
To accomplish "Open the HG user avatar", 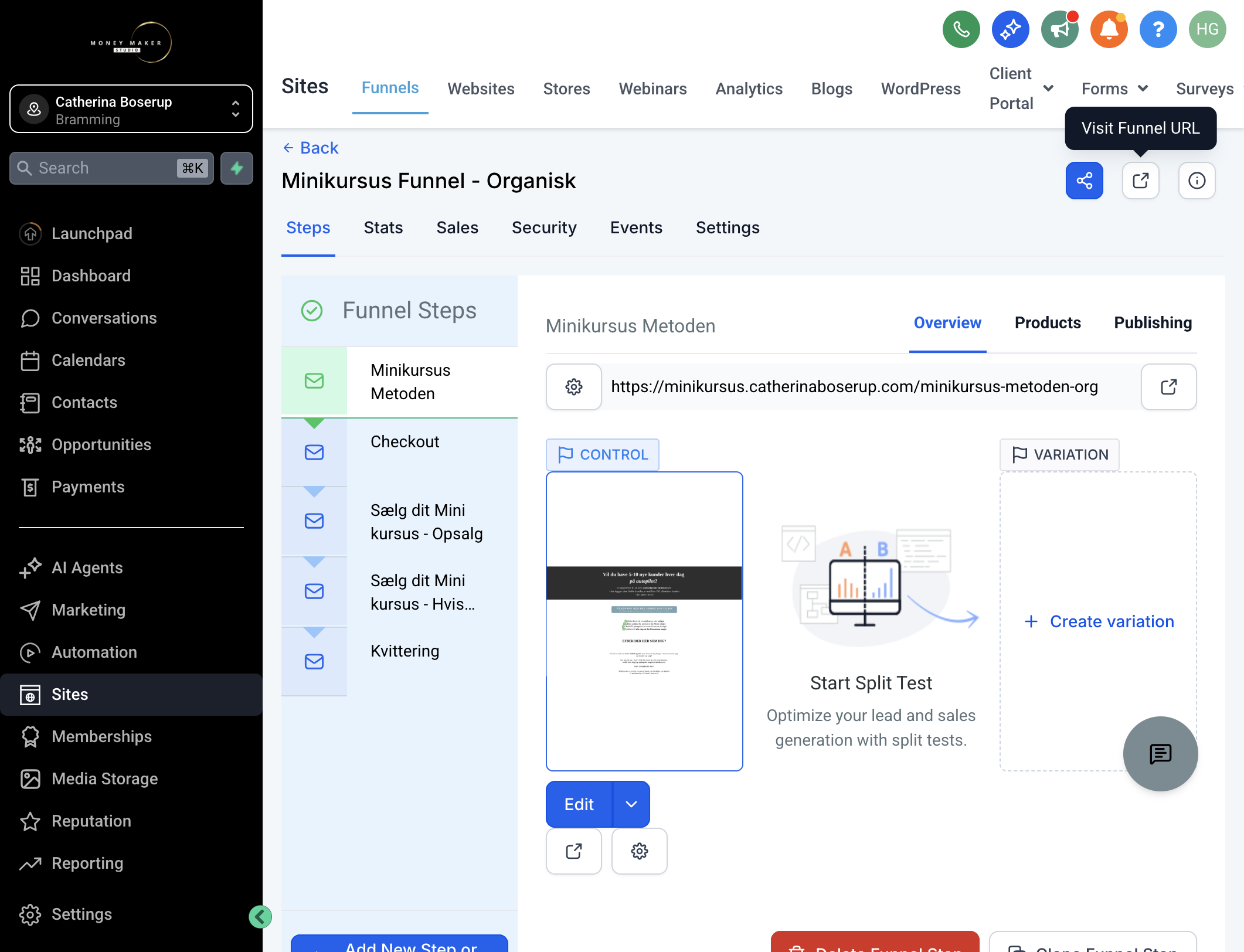I will [x=1207, y=29].
